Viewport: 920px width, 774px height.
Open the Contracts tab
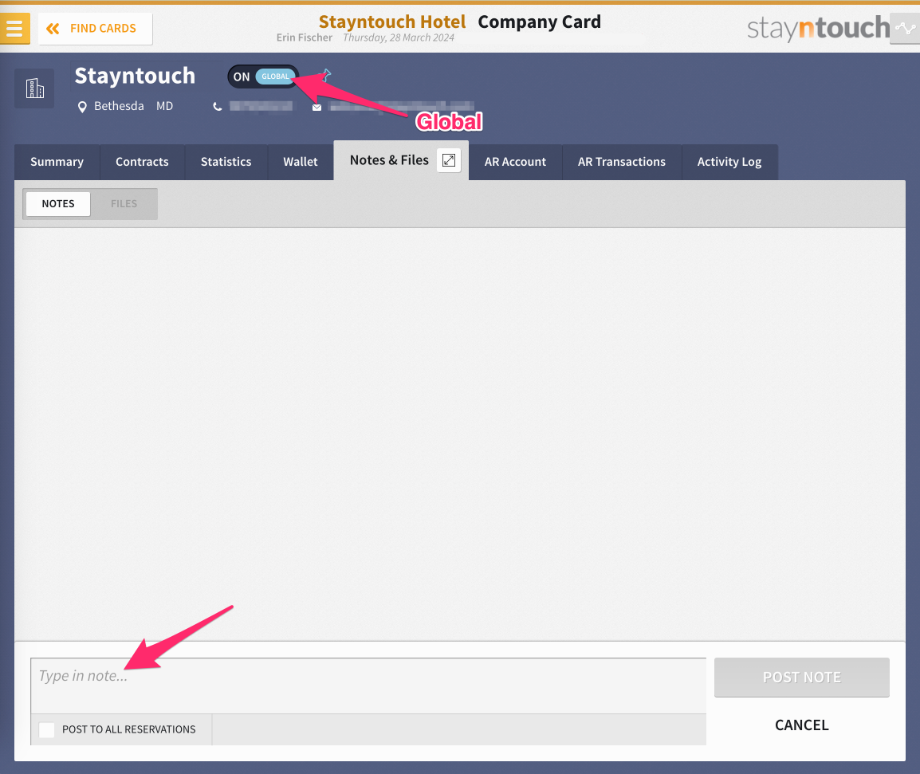pos(142,162)
